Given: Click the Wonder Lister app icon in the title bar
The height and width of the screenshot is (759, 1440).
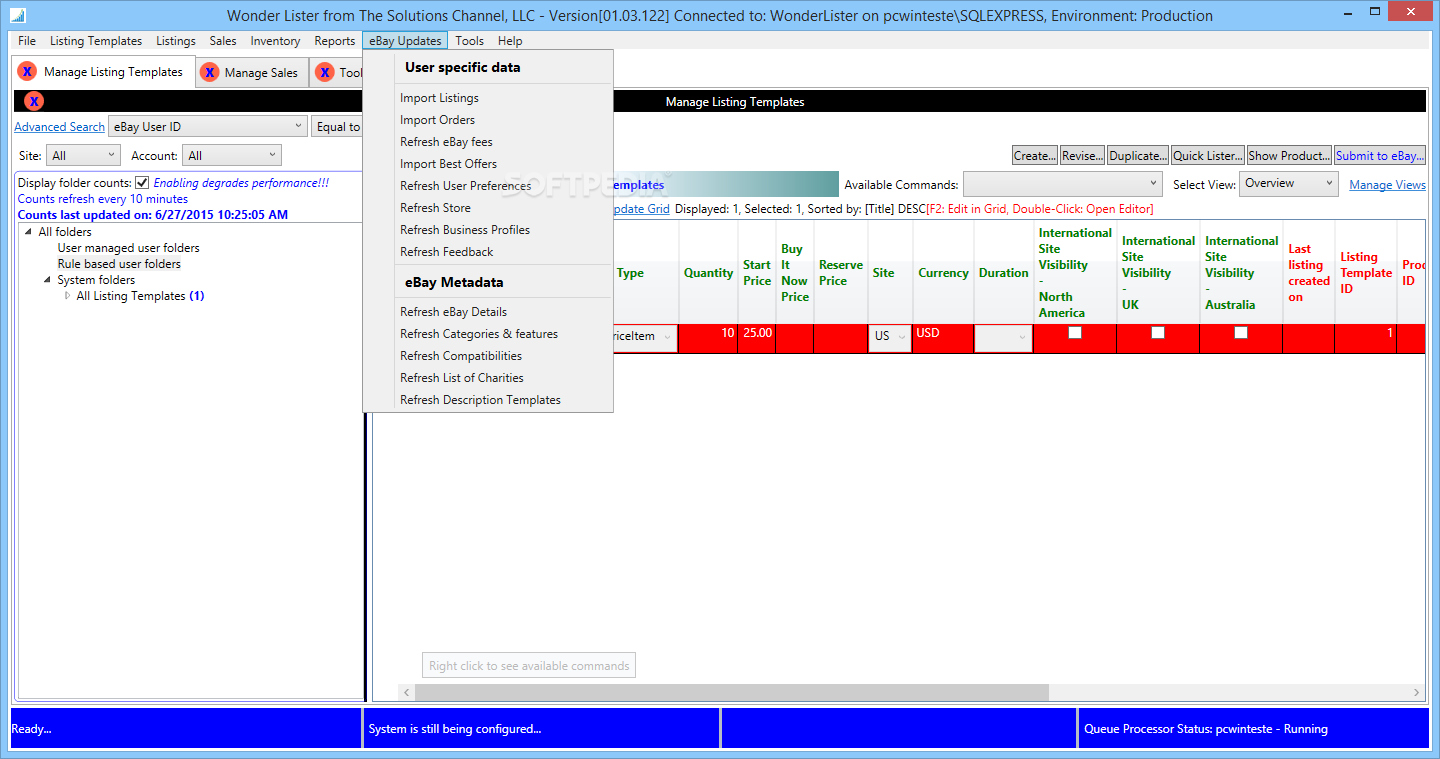Looking at the screenshot, I should pyautogui.click(x=17, y=16).
